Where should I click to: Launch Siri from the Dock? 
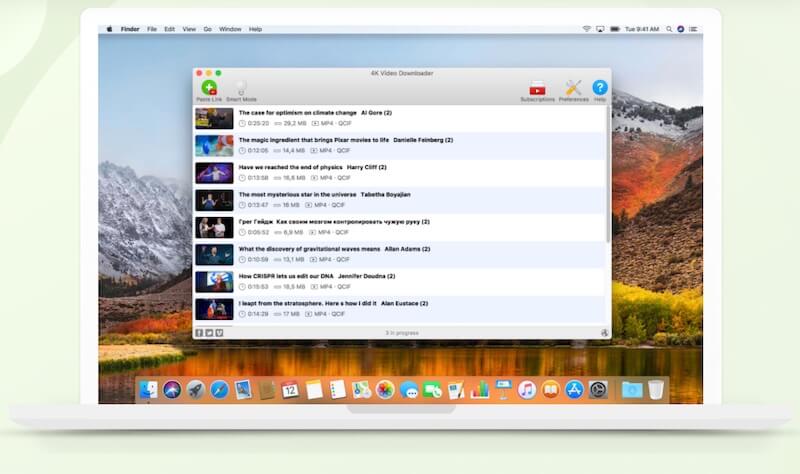pos(172,390)
